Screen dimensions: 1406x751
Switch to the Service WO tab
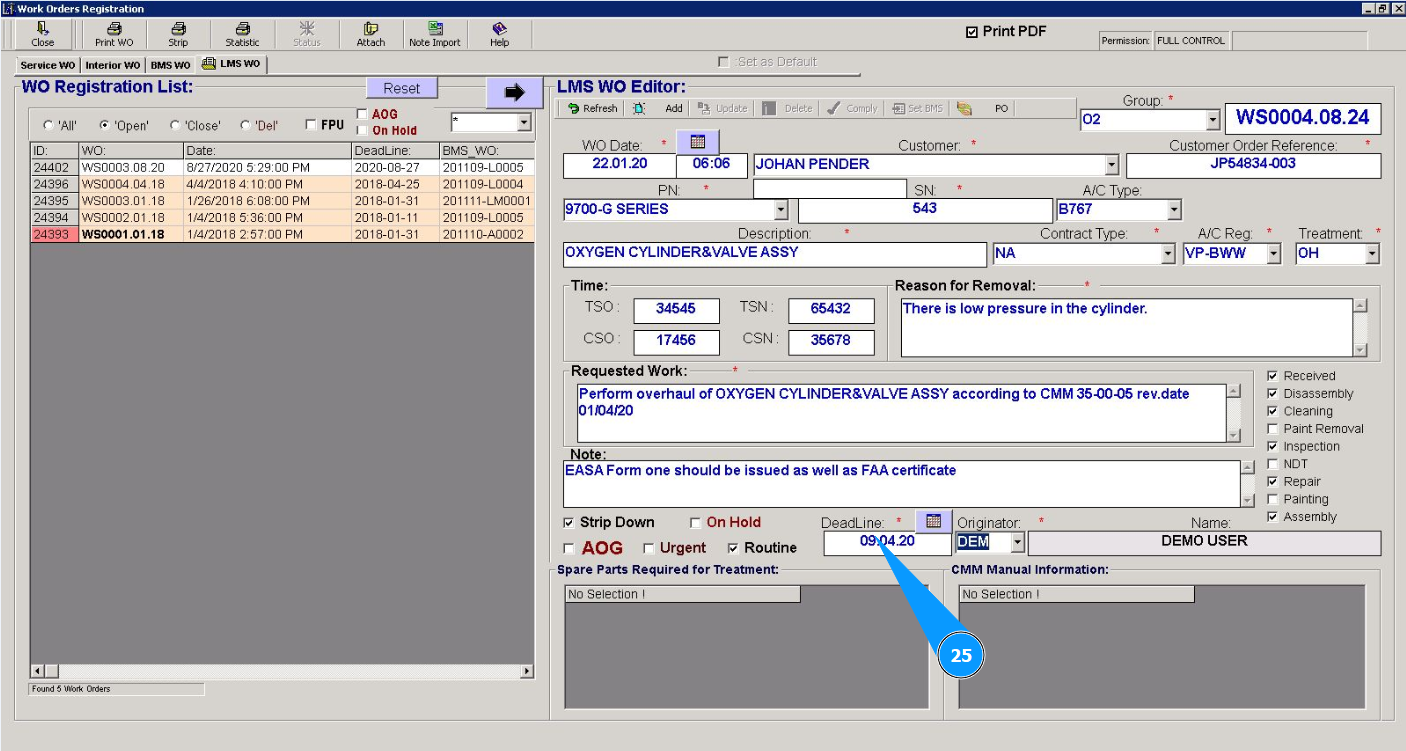coord(47,65)
